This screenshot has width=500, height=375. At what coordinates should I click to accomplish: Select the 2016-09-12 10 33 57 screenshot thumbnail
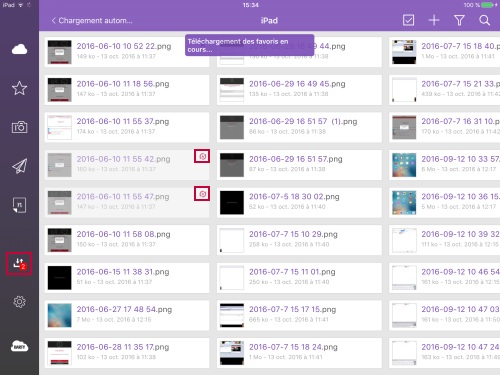[404, 165]
